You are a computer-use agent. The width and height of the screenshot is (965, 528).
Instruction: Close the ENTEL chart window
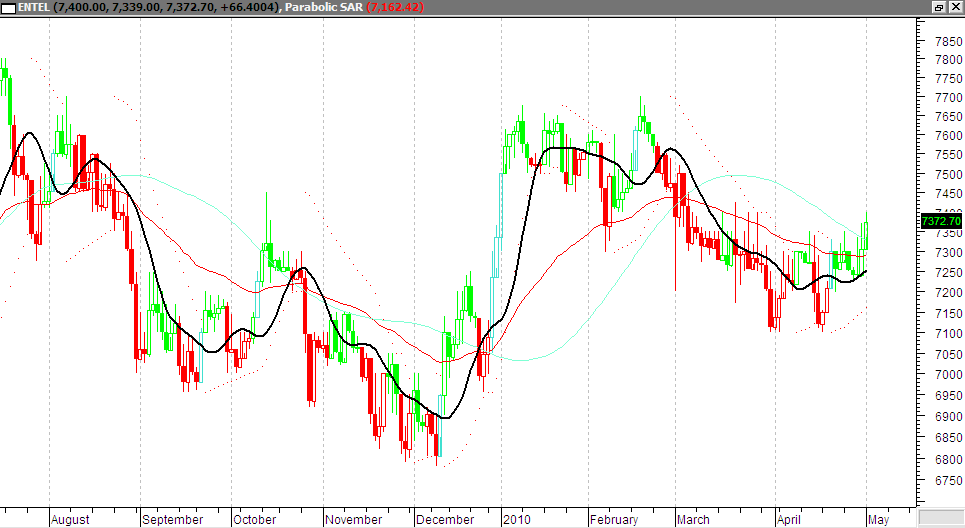tap(955, 7)
